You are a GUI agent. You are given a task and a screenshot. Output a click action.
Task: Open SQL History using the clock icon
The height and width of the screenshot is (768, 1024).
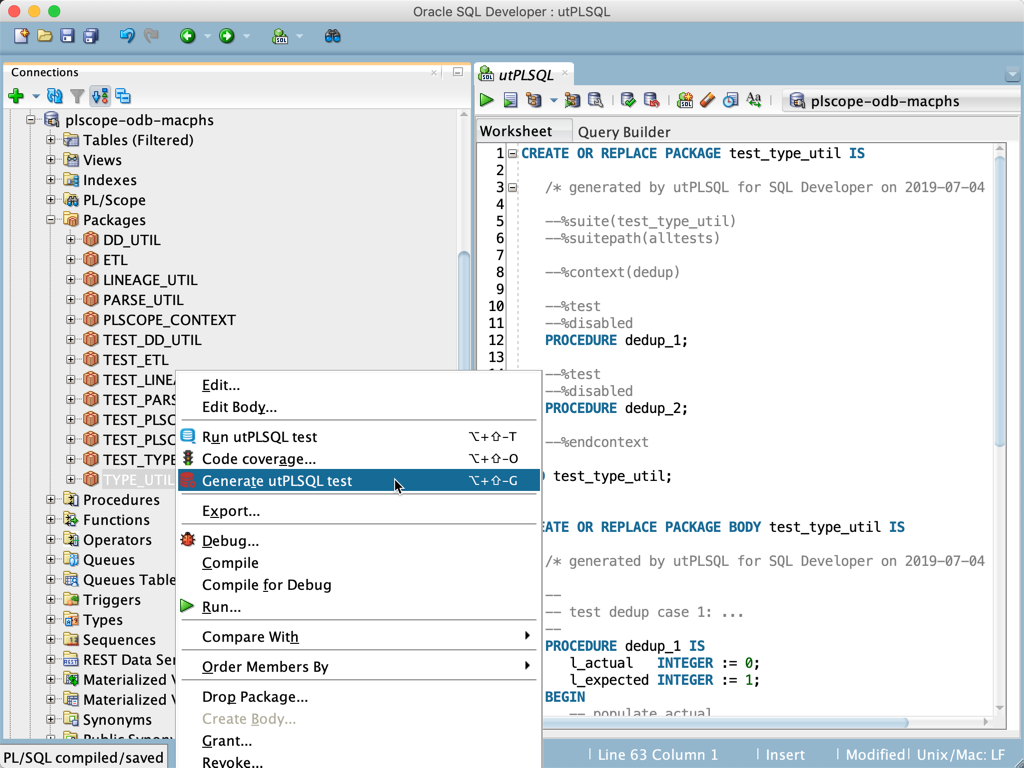(x=731, y=100)
